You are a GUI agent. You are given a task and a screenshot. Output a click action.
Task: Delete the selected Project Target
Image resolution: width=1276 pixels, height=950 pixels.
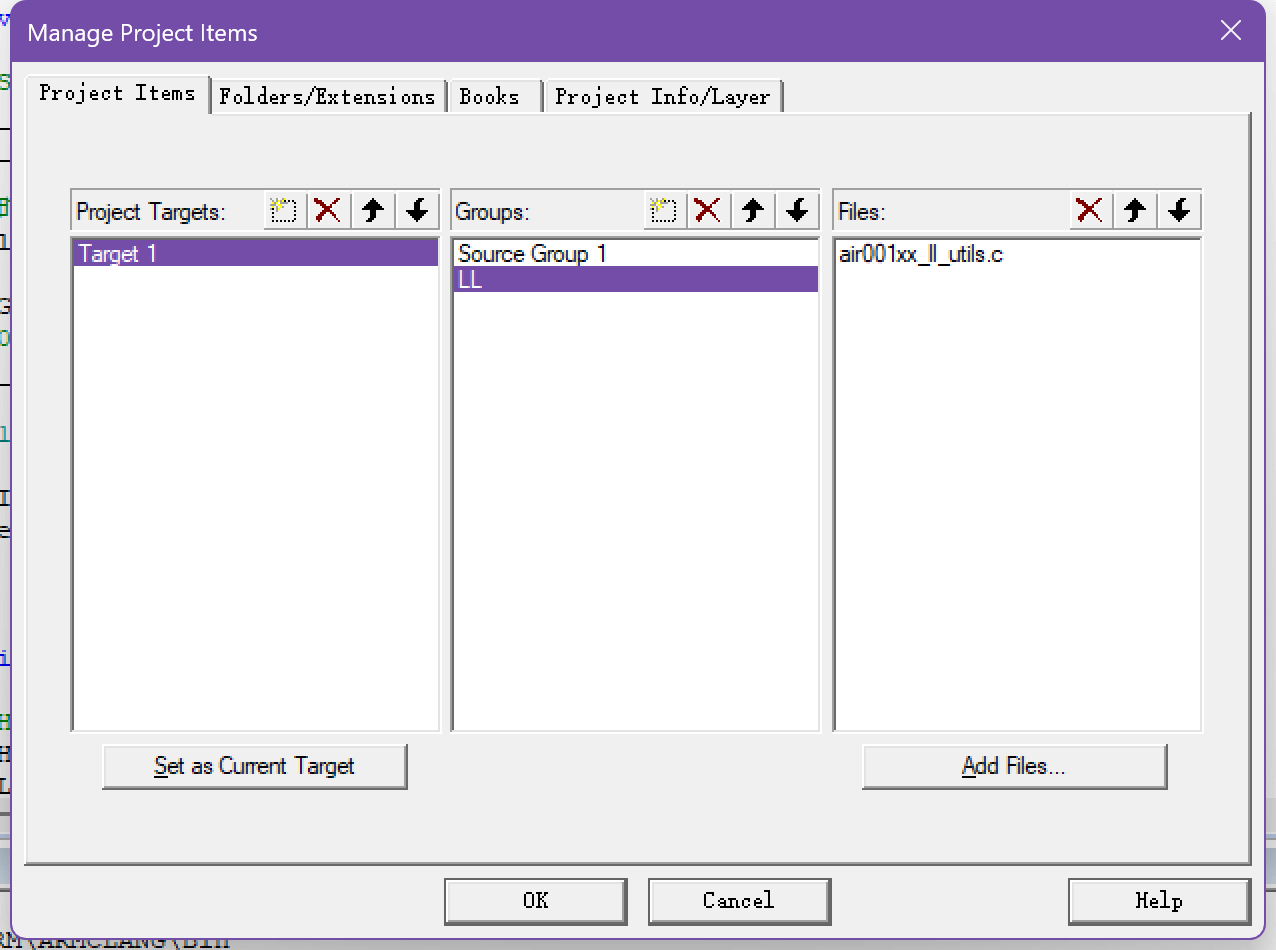pyautogui.click(x=328, y=211)
